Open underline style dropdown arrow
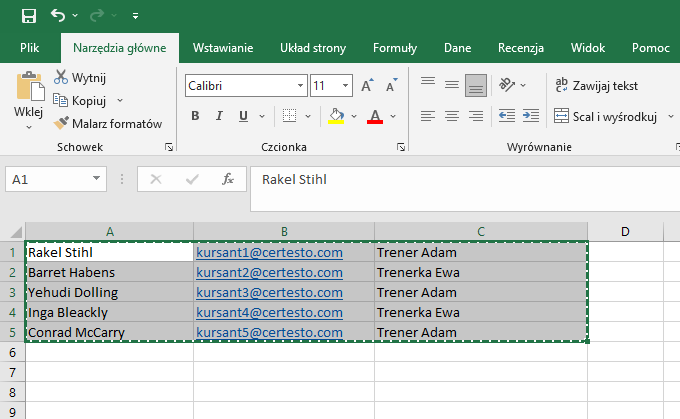680x419 pixels. tap(262, 116)
